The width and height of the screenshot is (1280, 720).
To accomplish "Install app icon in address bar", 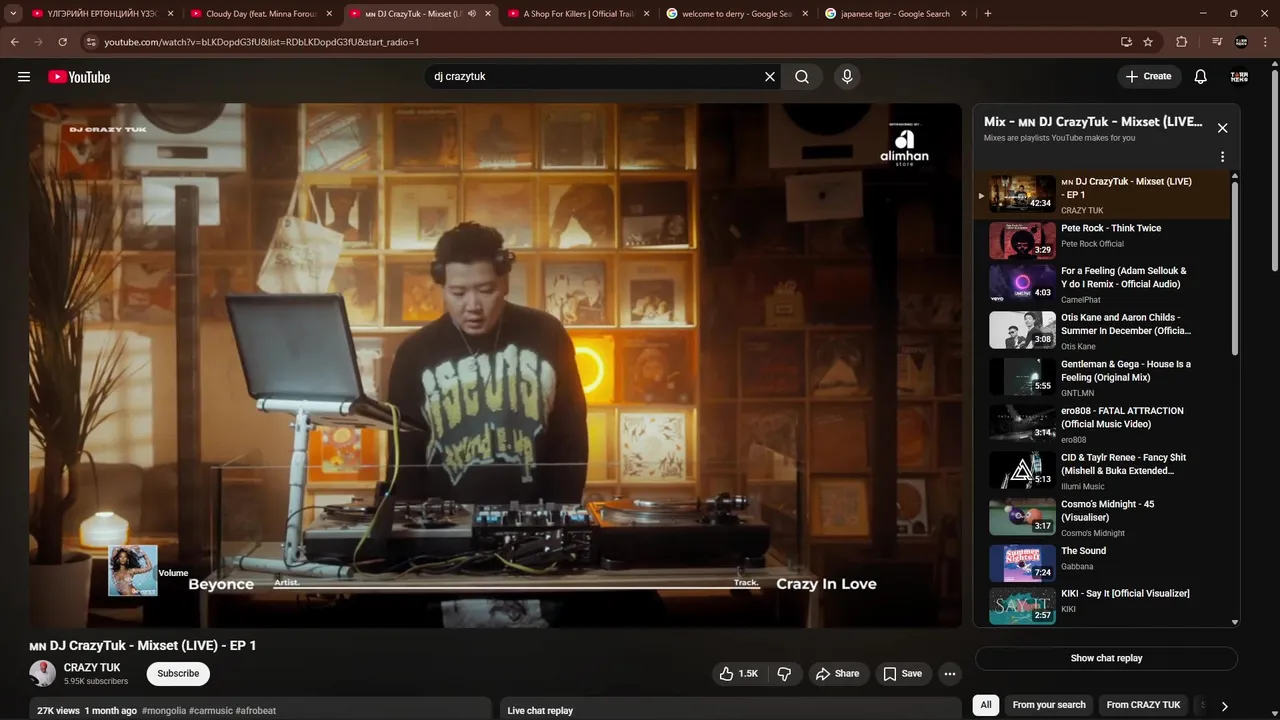I will 1126,42.
